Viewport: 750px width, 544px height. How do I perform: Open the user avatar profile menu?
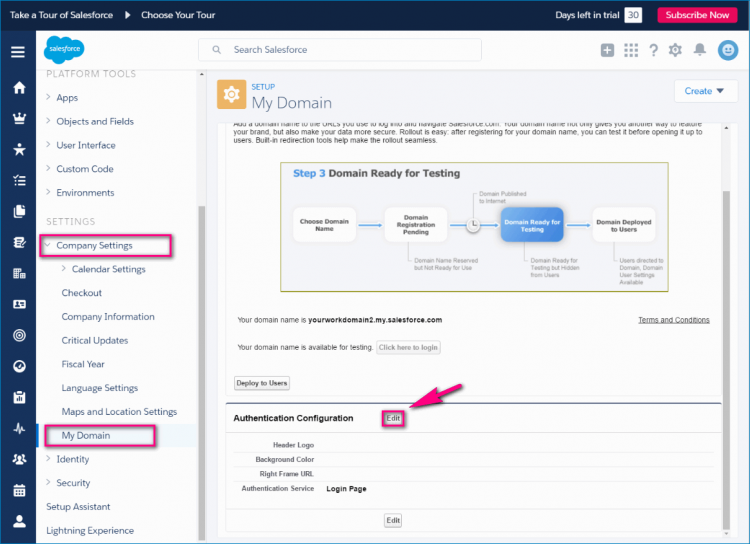(x=727, y=50)
